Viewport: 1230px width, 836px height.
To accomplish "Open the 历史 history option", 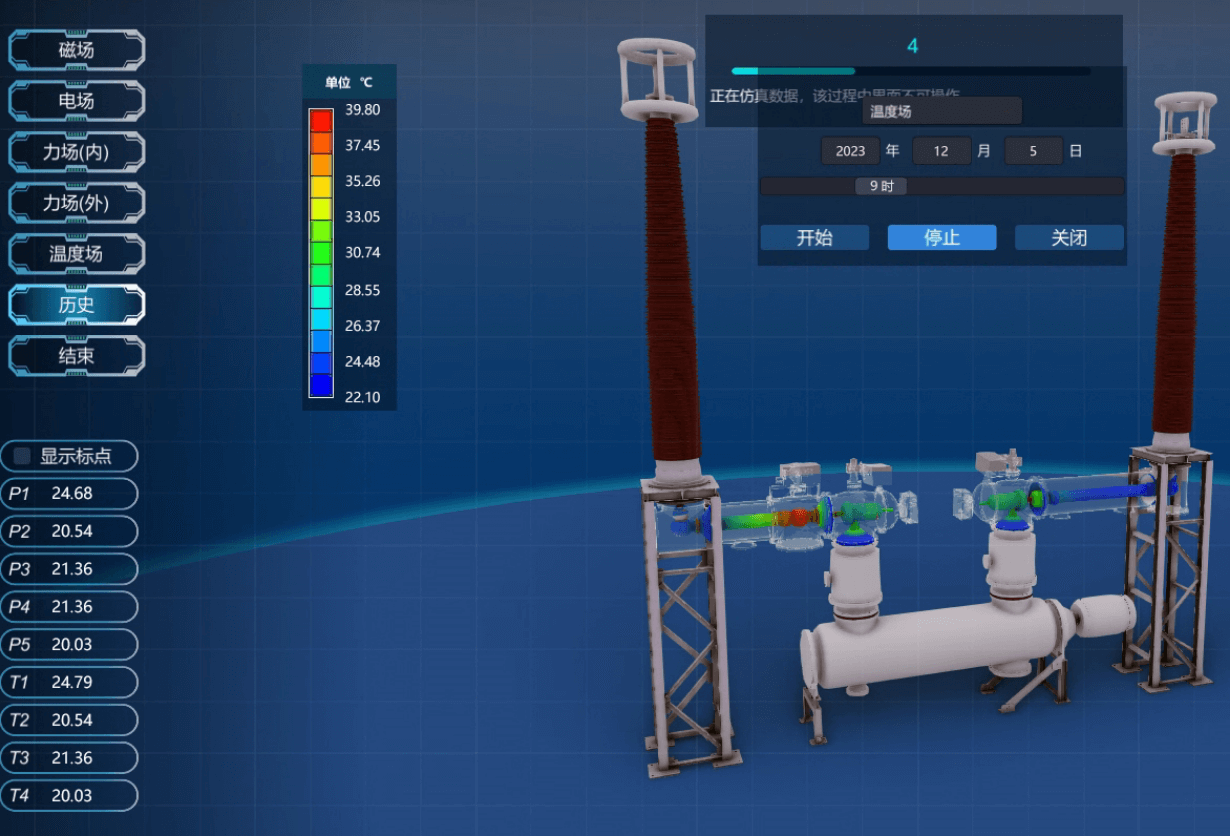I will [77, 305].
